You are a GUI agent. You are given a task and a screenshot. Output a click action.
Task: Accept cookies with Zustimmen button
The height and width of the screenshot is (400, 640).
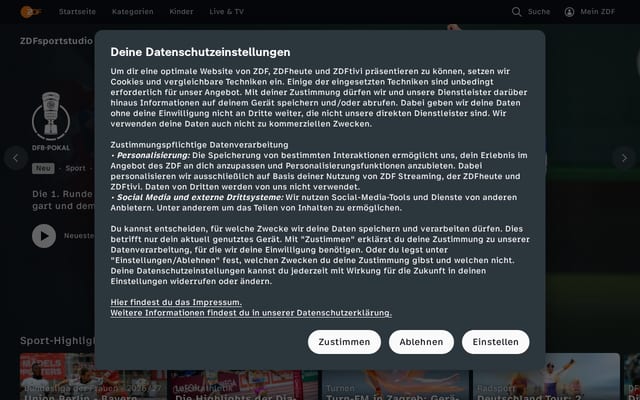point(344,342)
